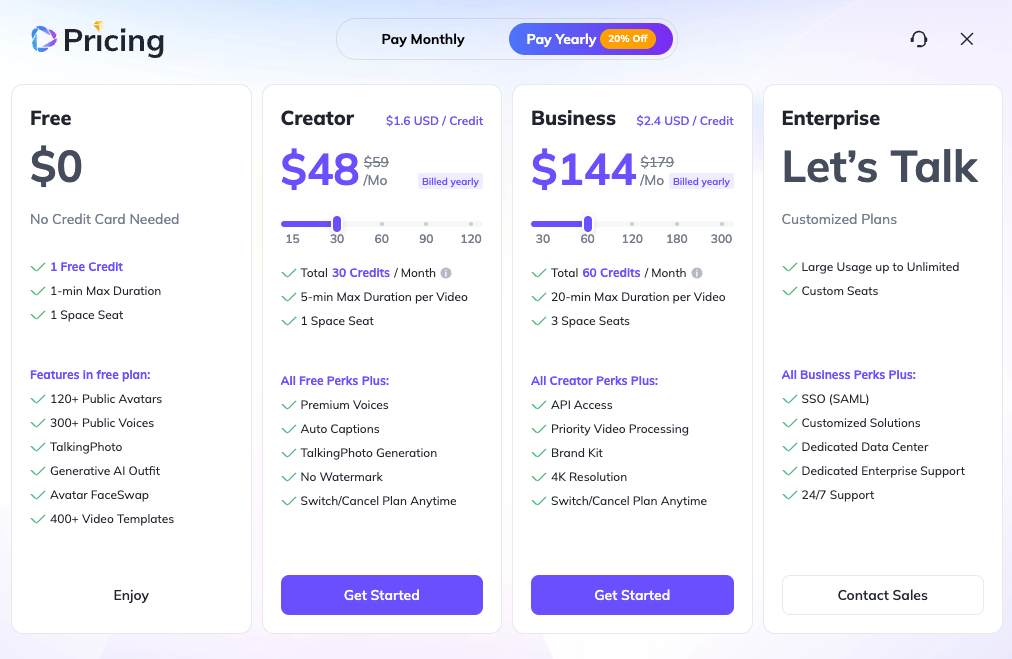Click the info icon beside 60 Credits
This screenshot has width=1012, height=659.
697,273
